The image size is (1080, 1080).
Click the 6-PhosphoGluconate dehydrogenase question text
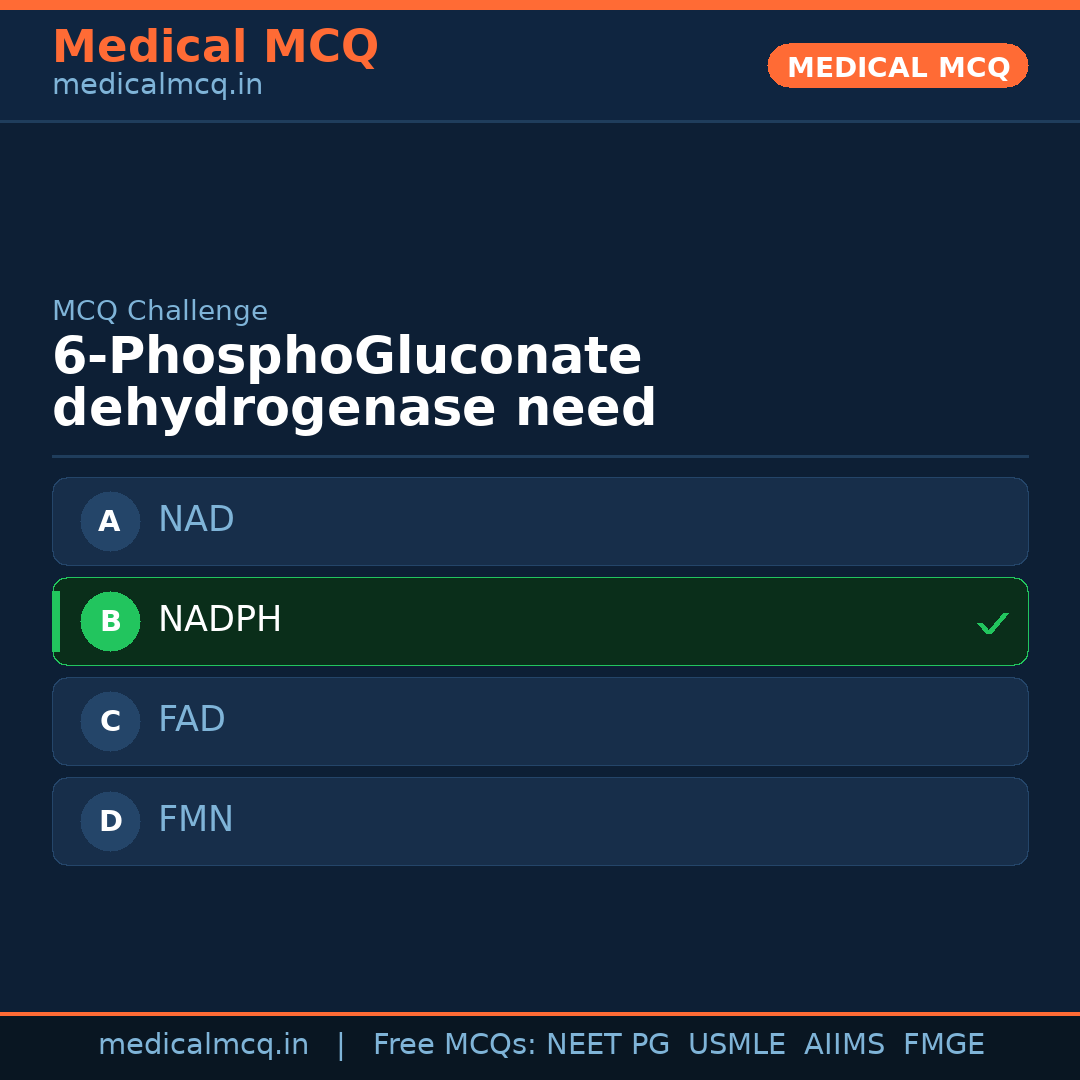pos(354,383)
